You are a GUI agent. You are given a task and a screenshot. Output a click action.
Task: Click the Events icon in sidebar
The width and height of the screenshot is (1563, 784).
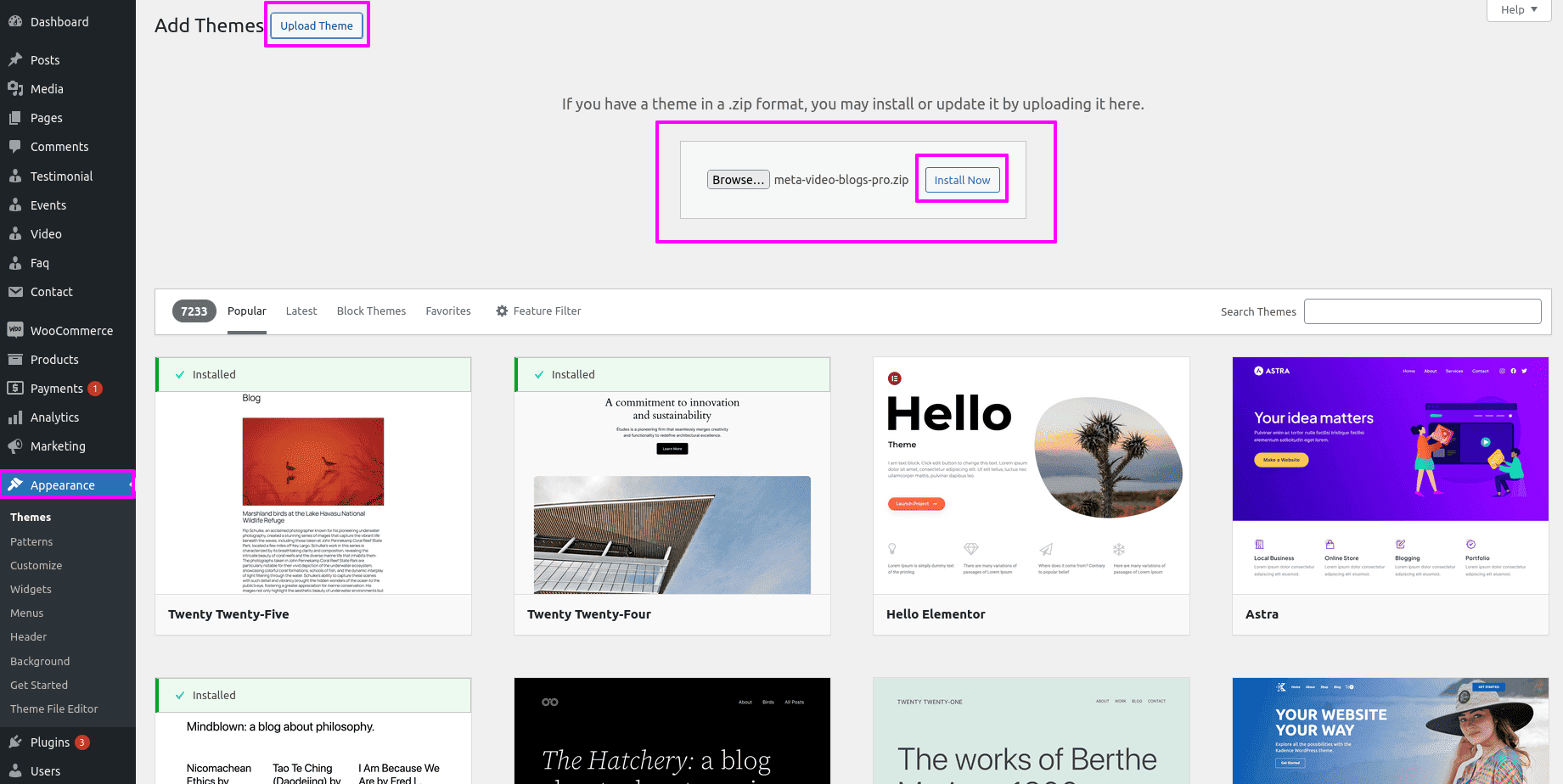pos(15,205)
